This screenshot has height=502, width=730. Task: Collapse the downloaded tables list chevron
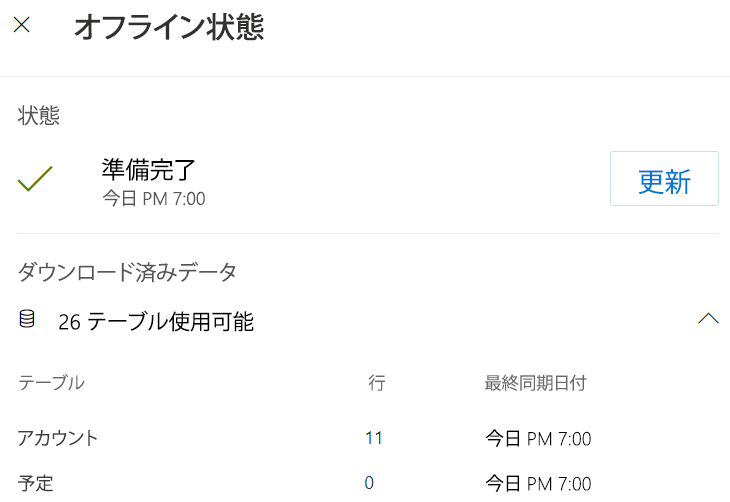pos(708,319)
